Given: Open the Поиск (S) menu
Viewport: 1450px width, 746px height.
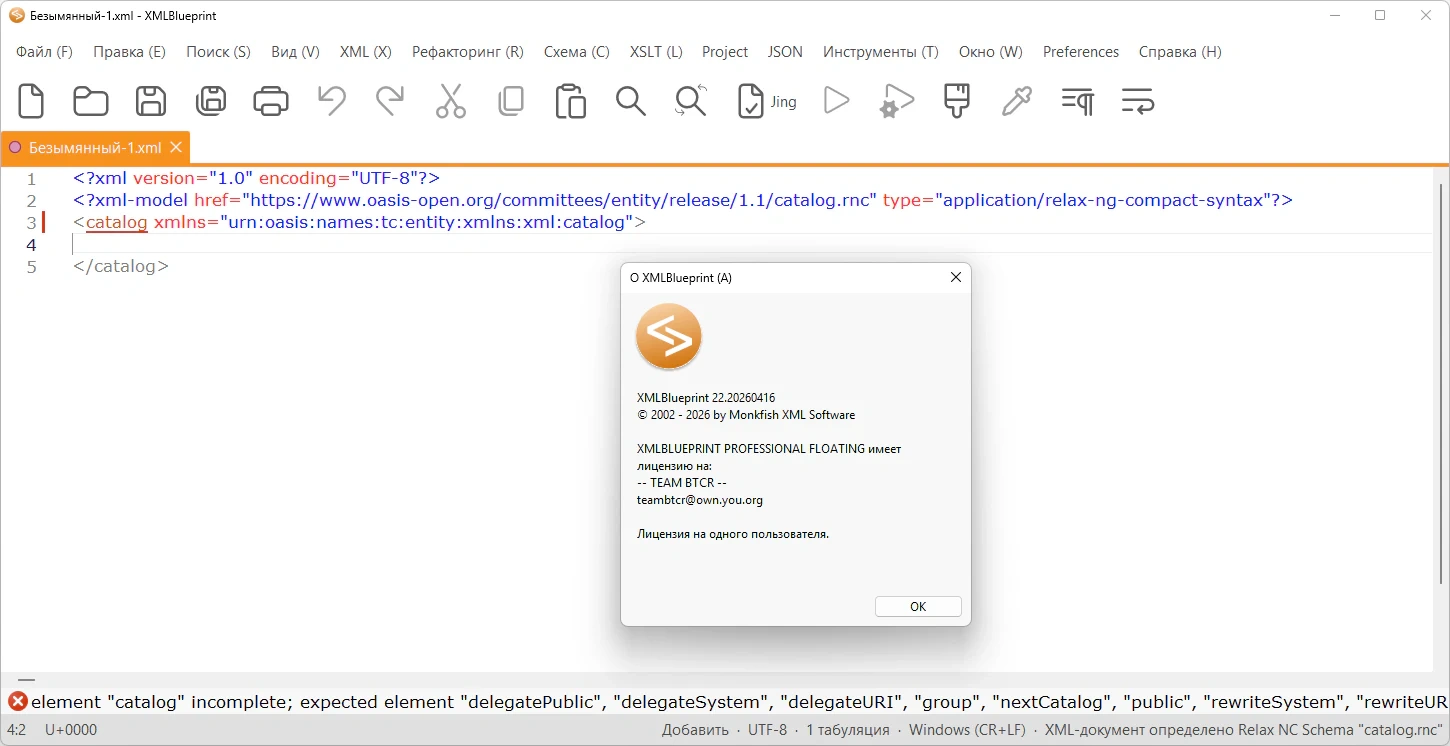Looking at the screenshot, I should 218,52.
